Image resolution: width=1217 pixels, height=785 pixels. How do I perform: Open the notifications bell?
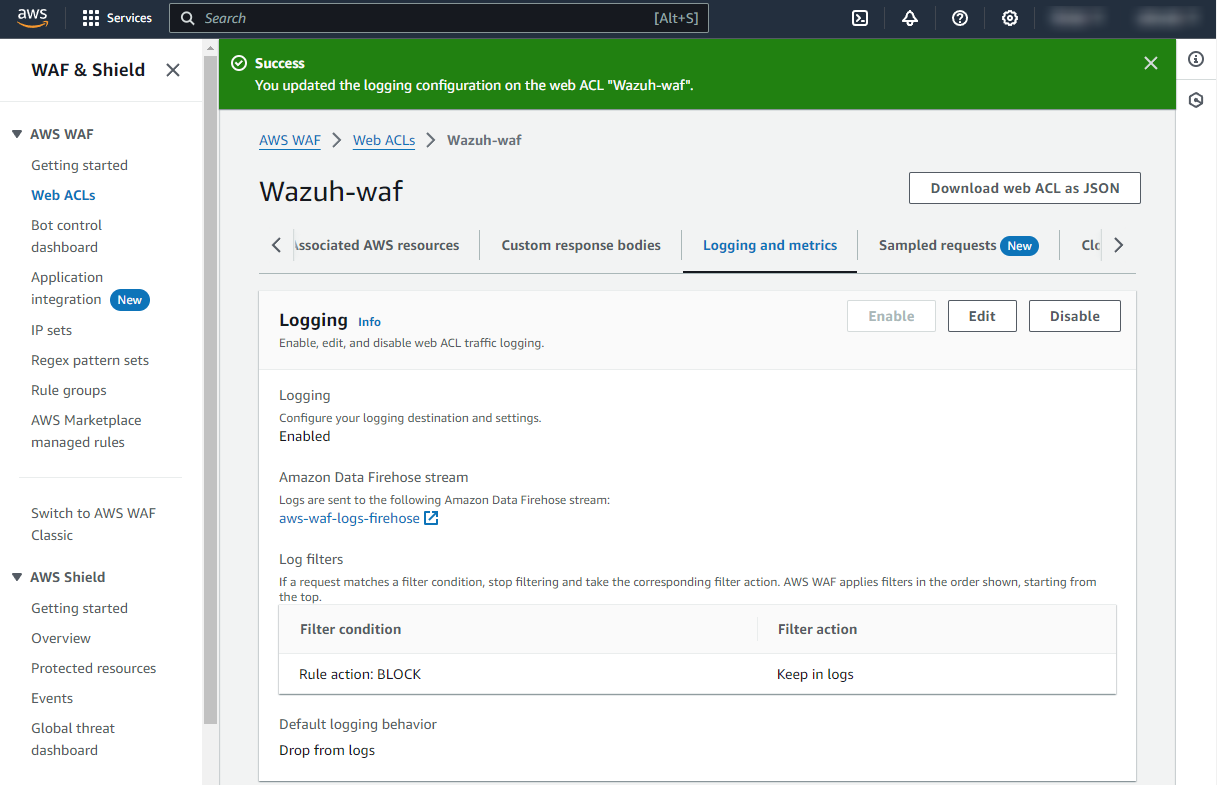pyautogui.click(x=910, y=18)
